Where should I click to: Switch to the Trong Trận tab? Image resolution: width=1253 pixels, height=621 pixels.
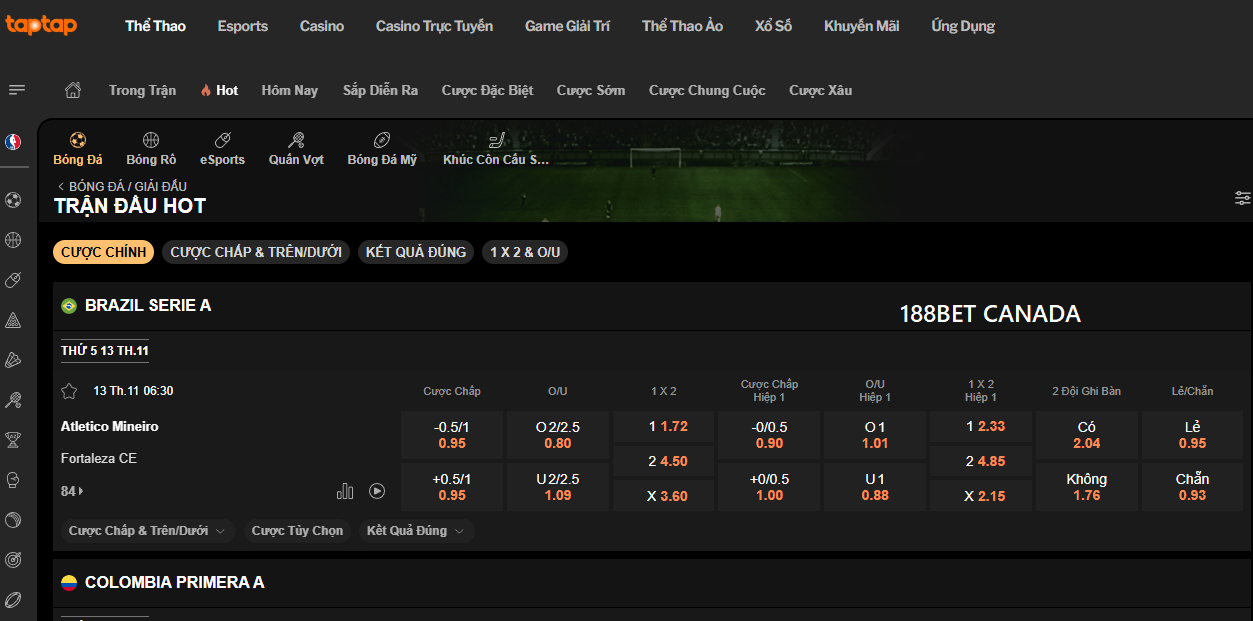[x=142, y=90]
